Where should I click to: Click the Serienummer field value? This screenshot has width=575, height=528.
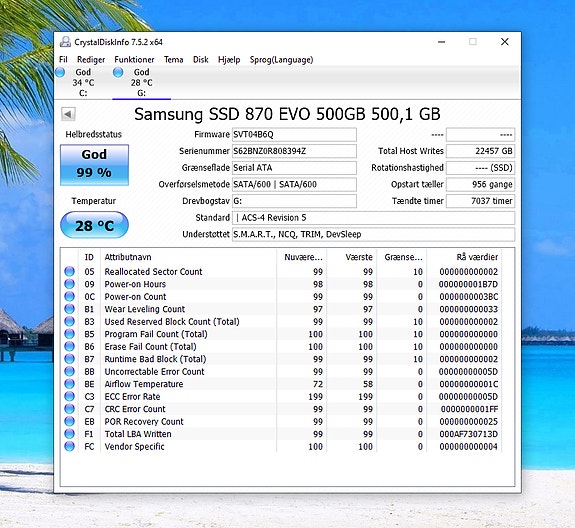tap(294, 151)
